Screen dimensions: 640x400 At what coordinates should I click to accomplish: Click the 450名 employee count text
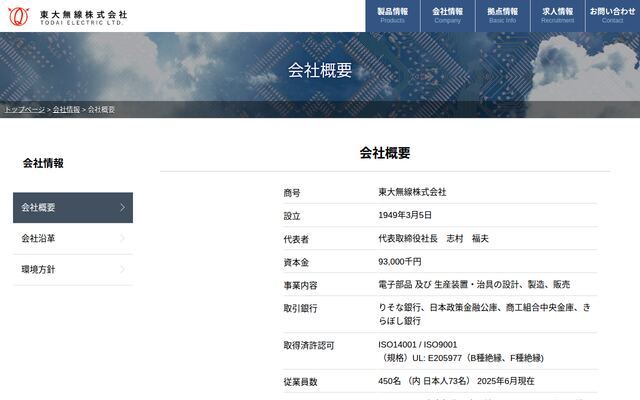[456, 381]
